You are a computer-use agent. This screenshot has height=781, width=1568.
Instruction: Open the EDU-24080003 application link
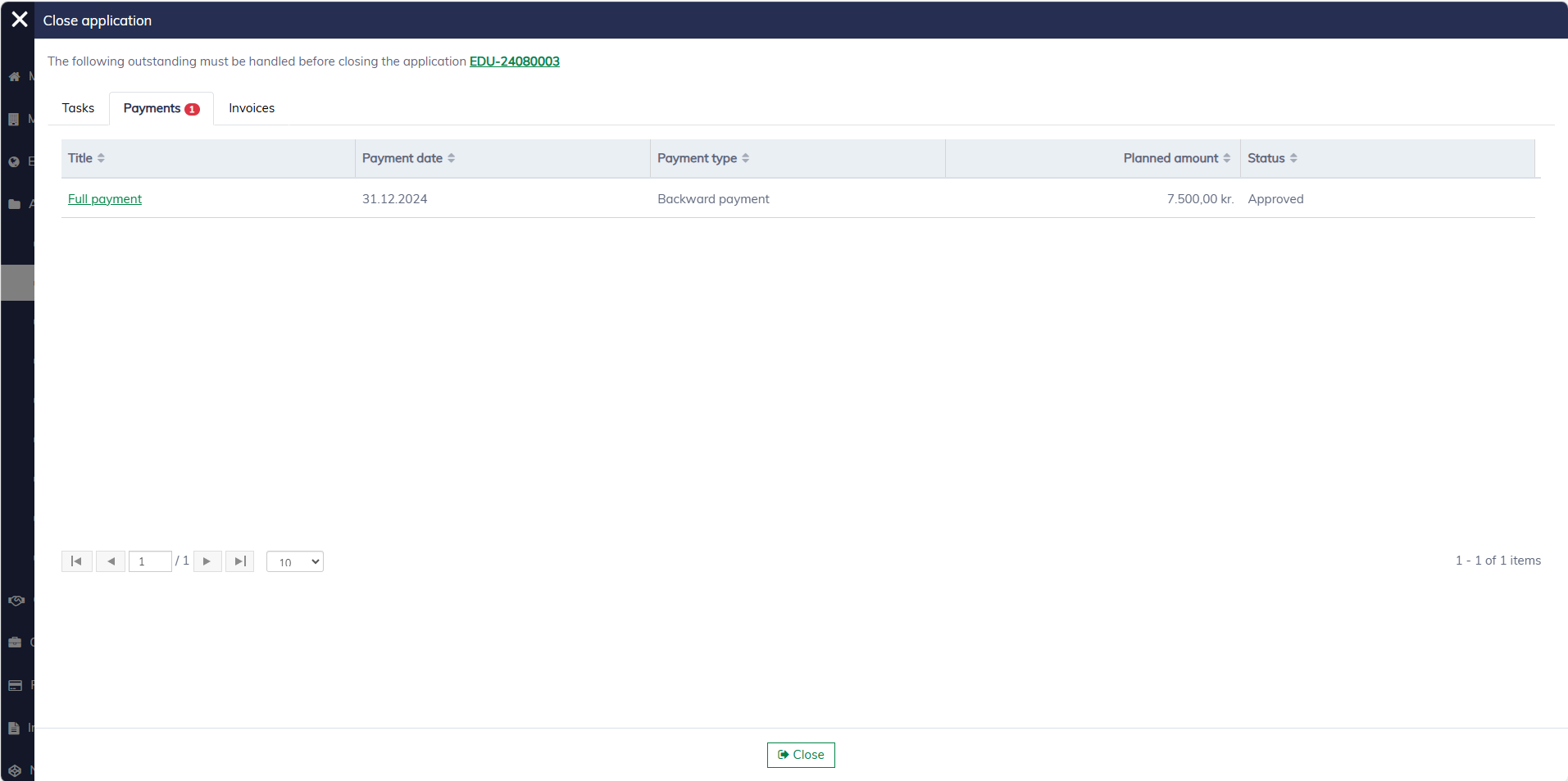coord(514,61)
